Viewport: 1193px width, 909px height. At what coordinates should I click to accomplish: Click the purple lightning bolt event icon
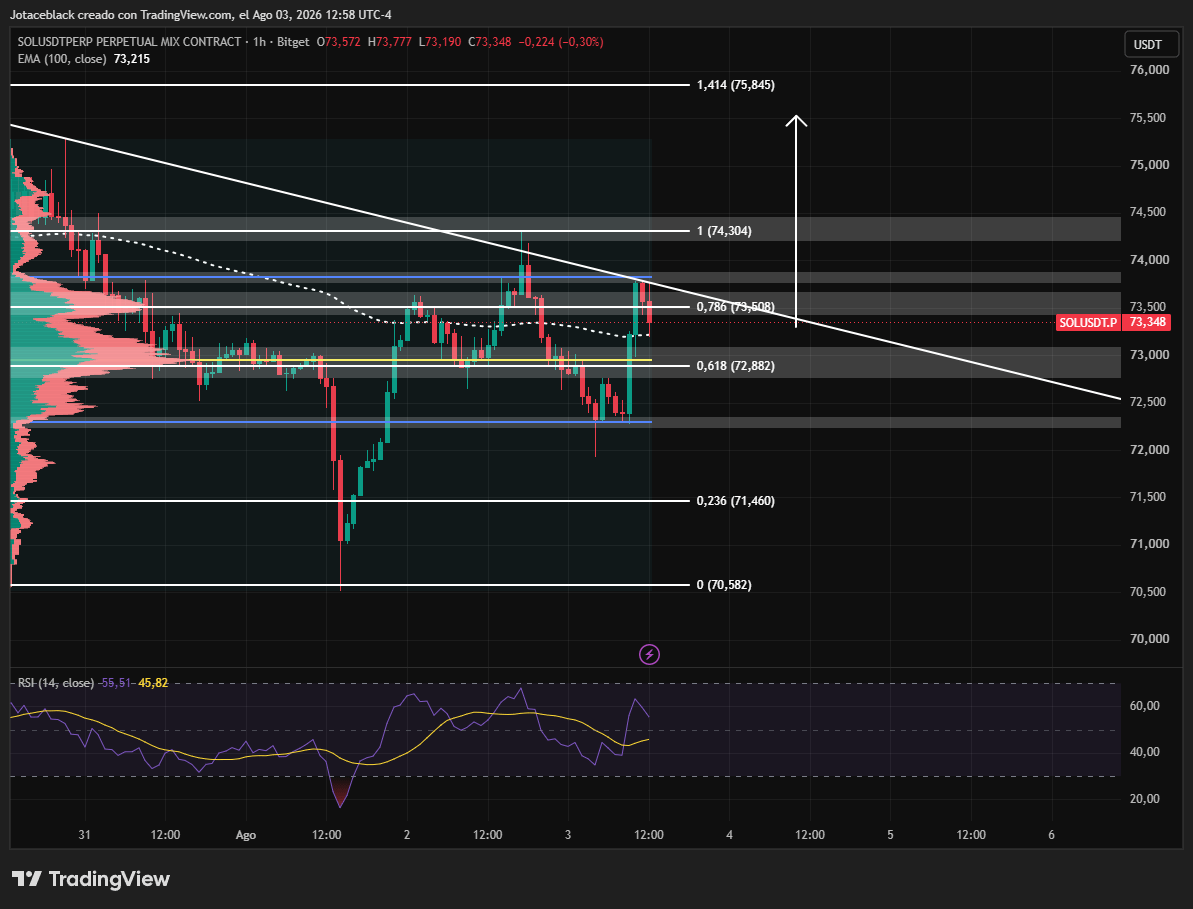tap(649, 654)
